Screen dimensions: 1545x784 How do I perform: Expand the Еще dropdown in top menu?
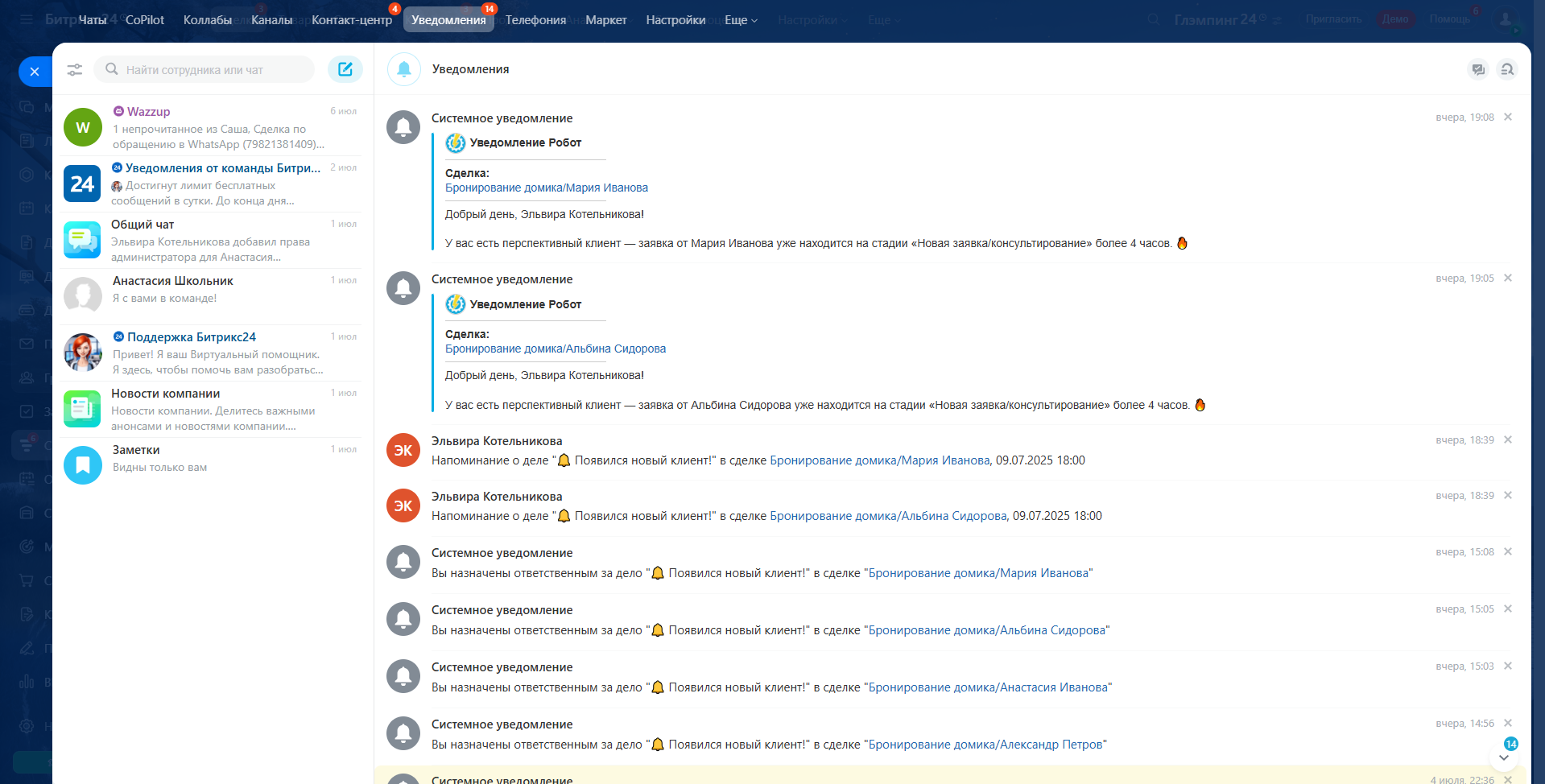[741, 20]
